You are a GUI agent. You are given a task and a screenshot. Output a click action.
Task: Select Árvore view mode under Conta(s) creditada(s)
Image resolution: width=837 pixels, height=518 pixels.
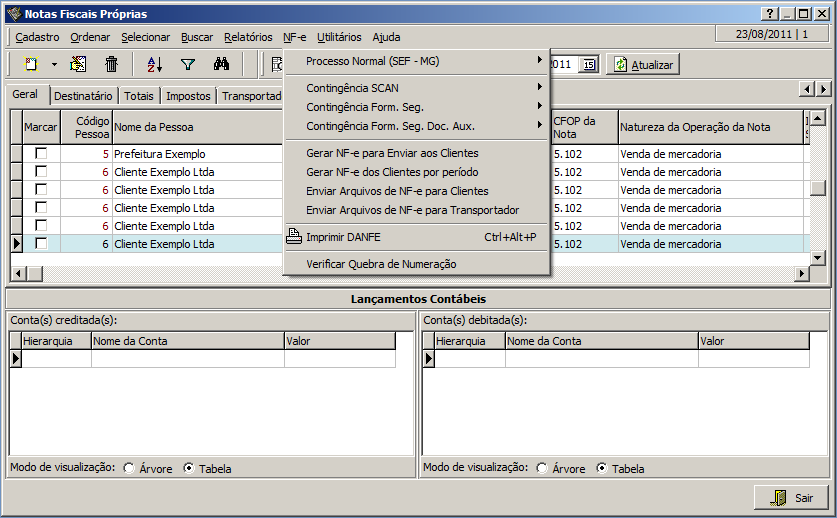click(x=129, y=468)
